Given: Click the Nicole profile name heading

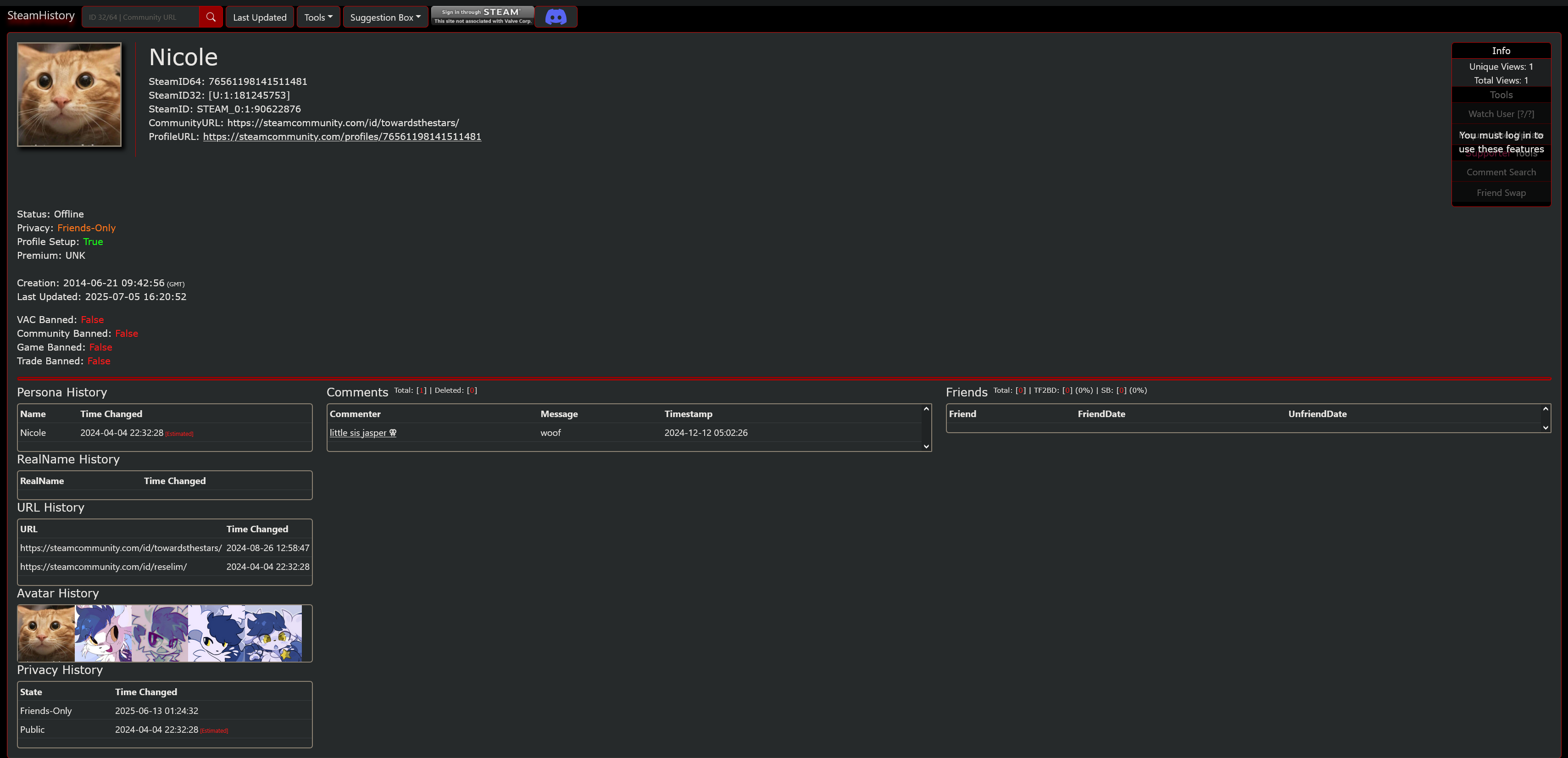Looking at the screenshot, I should (183, 57).
